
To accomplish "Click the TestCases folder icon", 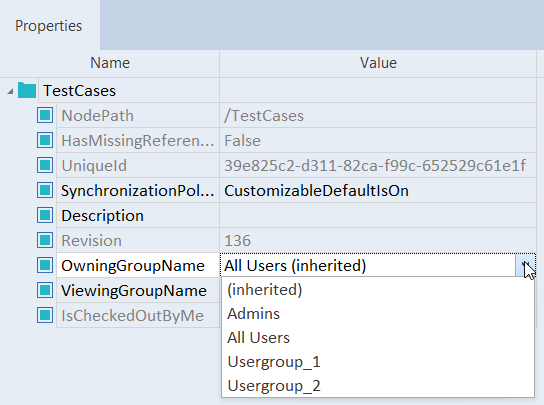I will point(27,90).
